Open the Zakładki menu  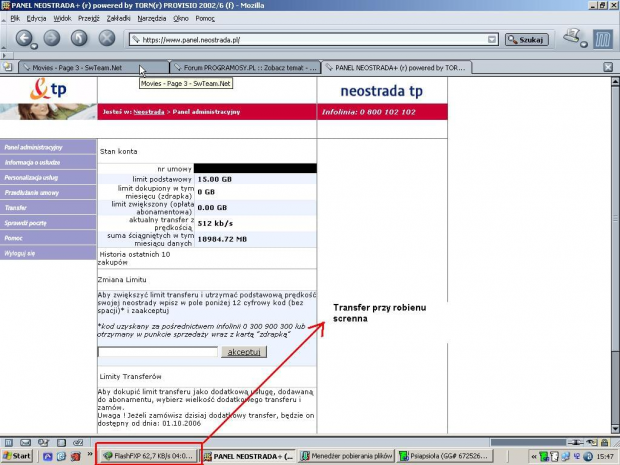click(x=118, y=18)
